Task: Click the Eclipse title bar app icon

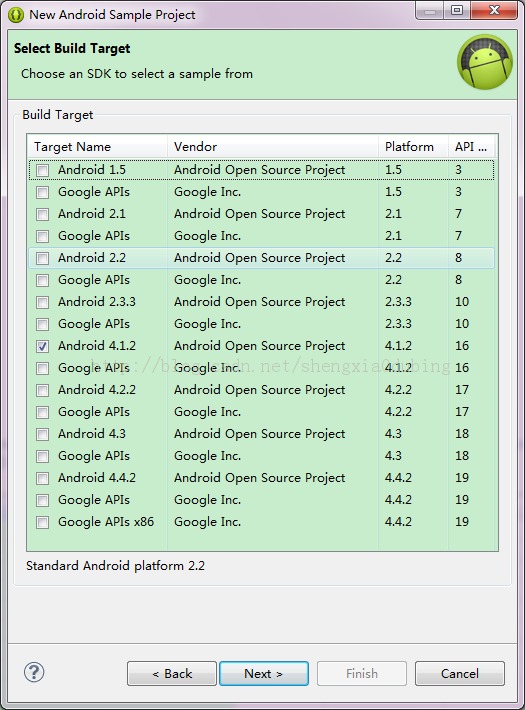Action: 16,14
